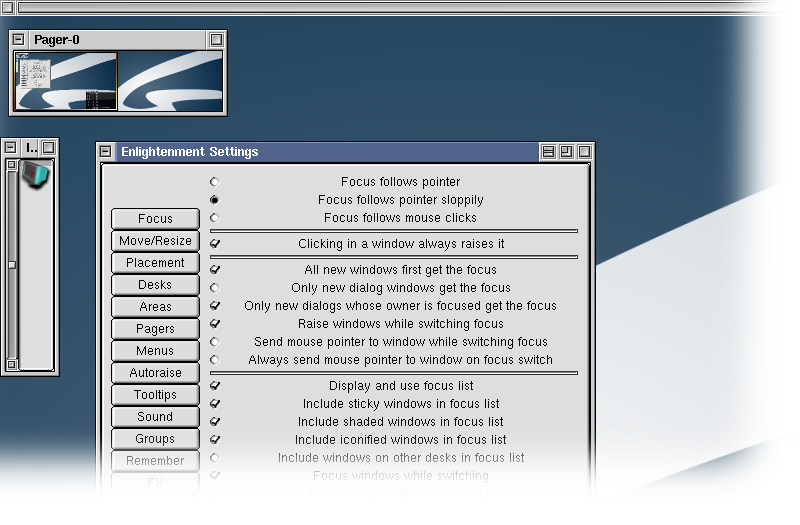The height and width of the screenshot is (525, 800).
Task: Show the Areas settings page
Action: [x=155, y=306]
